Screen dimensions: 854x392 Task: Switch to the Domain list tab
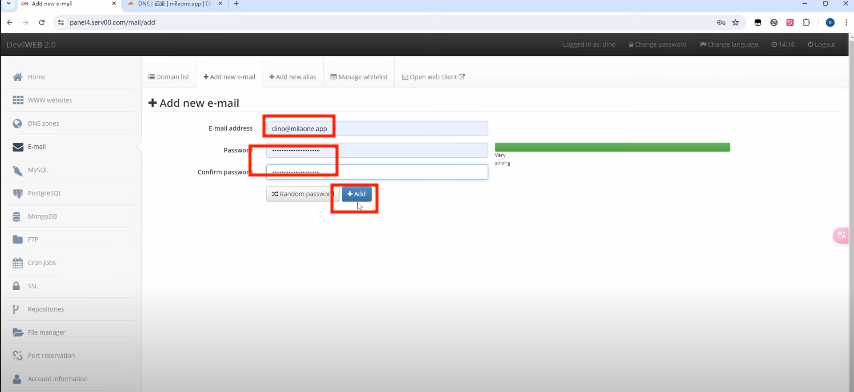click(x=169, y=77)
